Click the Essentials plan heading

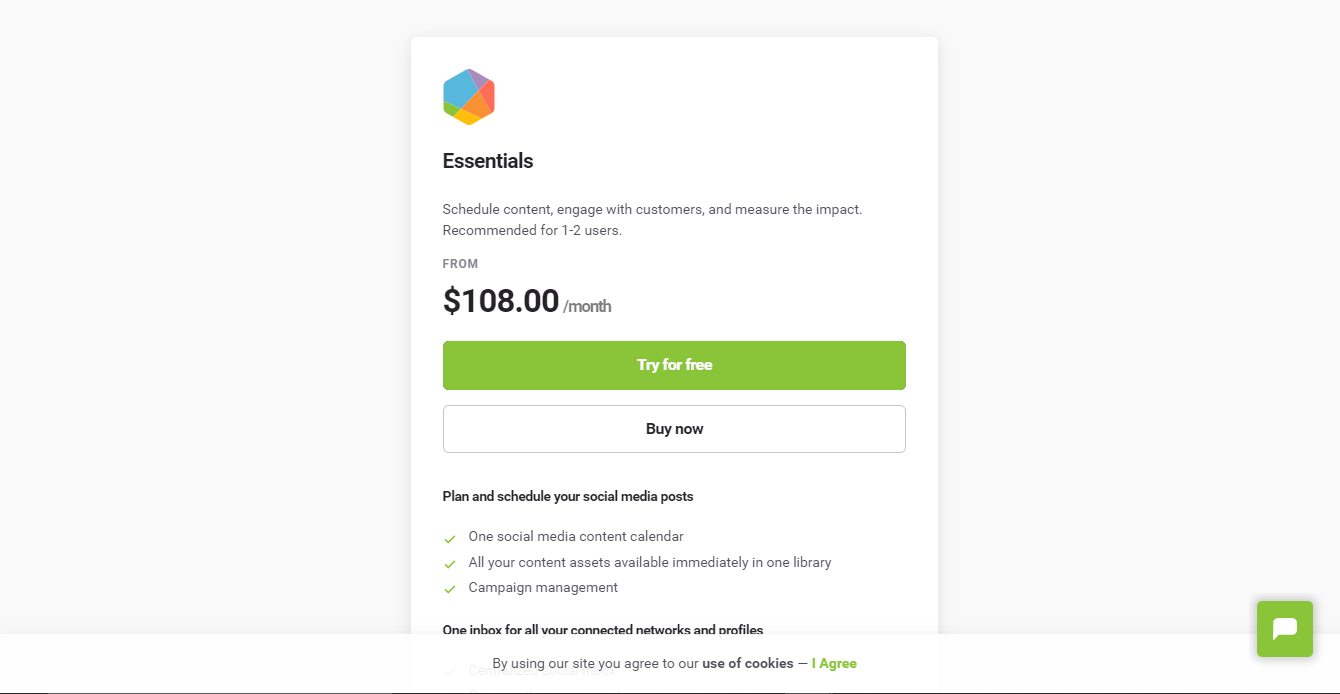488,161
